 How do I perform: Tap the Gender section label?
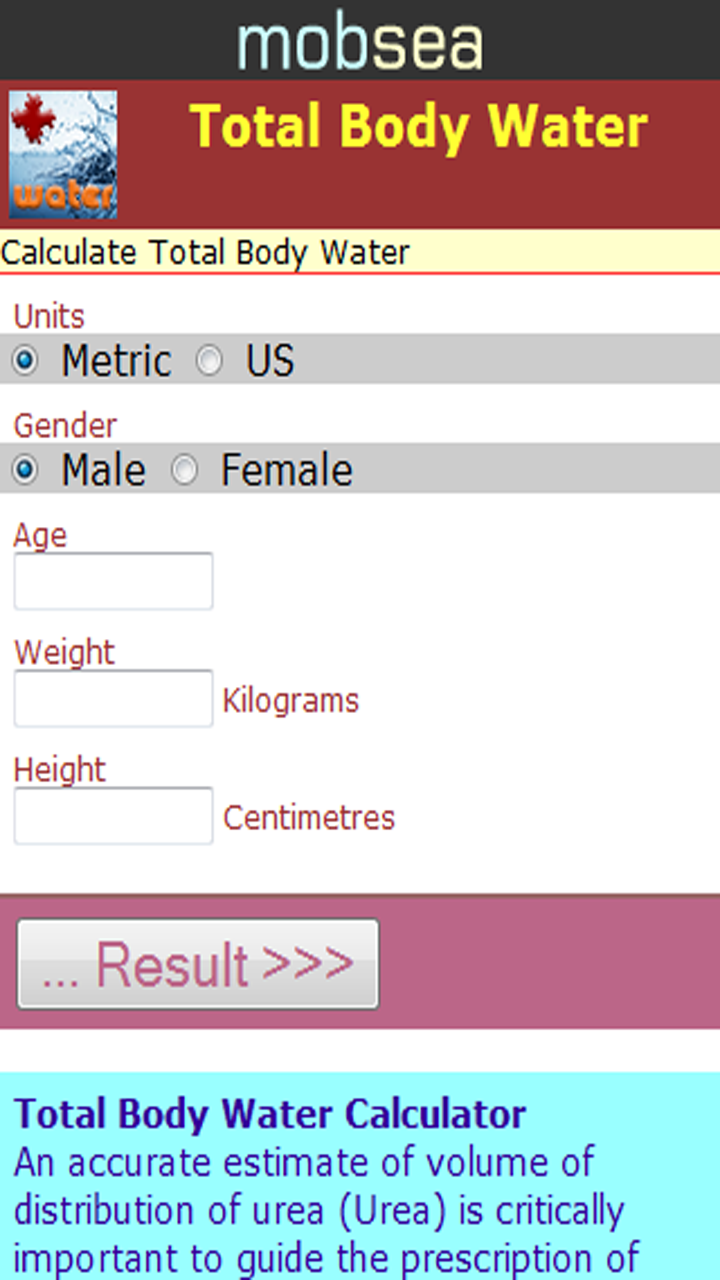[64, 425]
